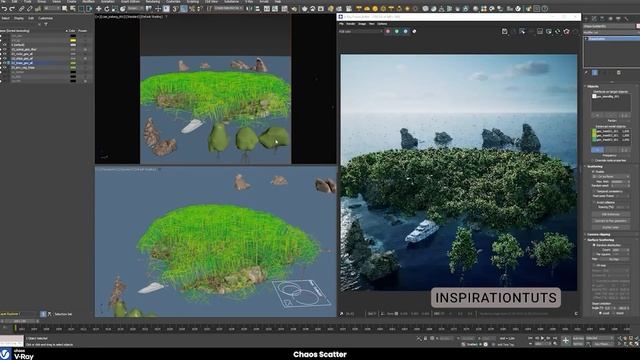Click Convert to Max geometry button
The width and height of the screenshot is (640, 360).
pos(611,221)
